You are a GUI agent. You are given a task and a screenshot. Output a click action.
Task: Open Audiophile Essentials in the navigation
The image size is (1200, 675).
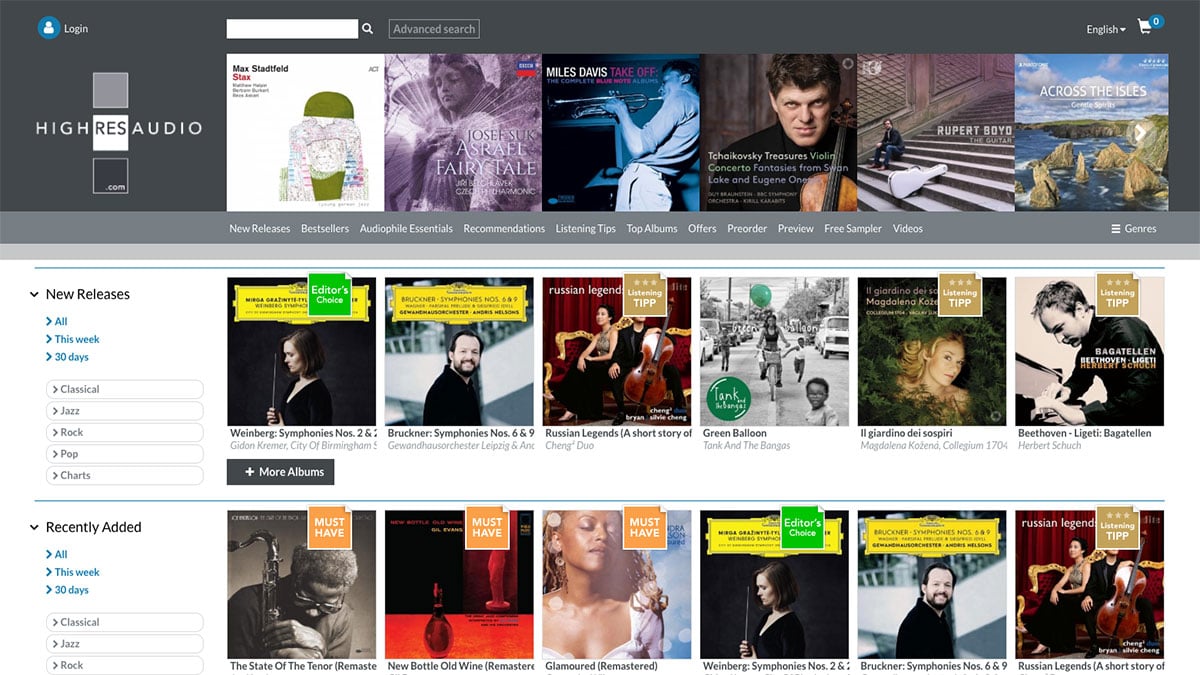click(406, 229)
